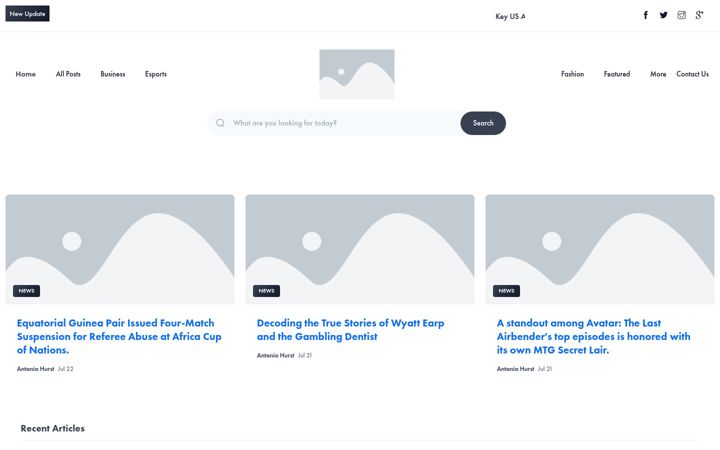The height and width of the screenshot is (450, 720).
Task: Click NEWS tag on Wyatt Earp card
Action: coord(266,291)
